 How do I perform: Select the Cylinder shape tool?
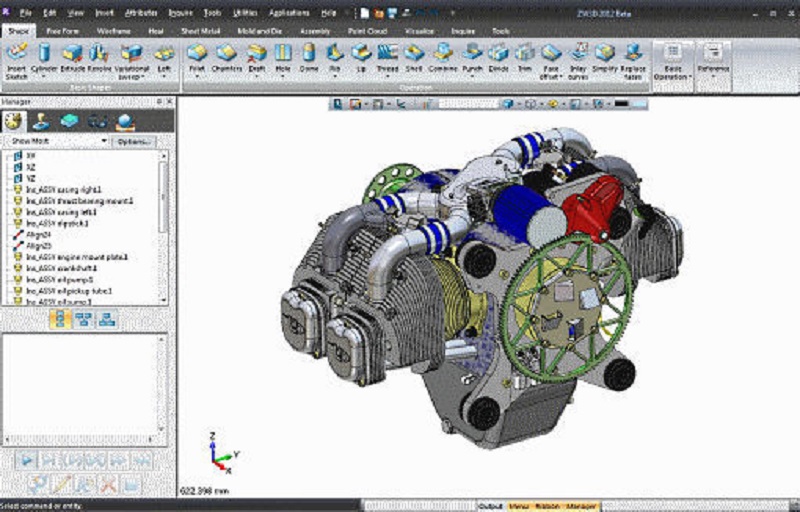pyautogui.click(x=44, y=57)
